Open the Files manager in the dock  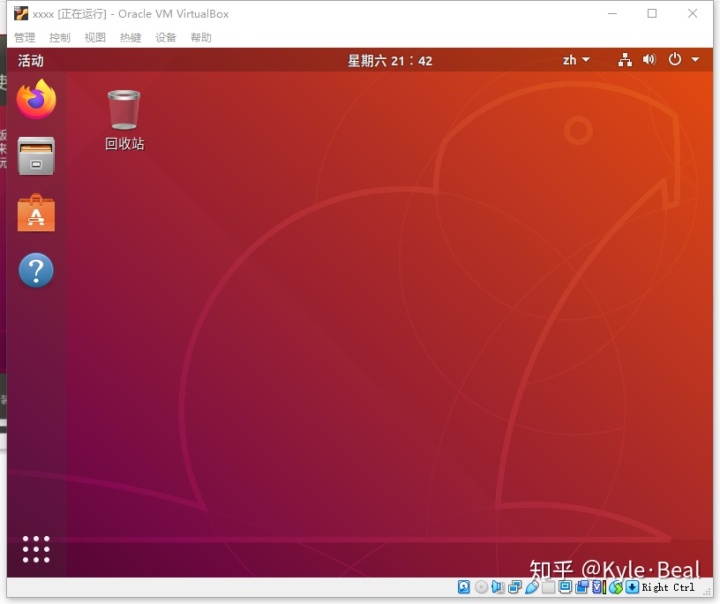click(36, 156)
